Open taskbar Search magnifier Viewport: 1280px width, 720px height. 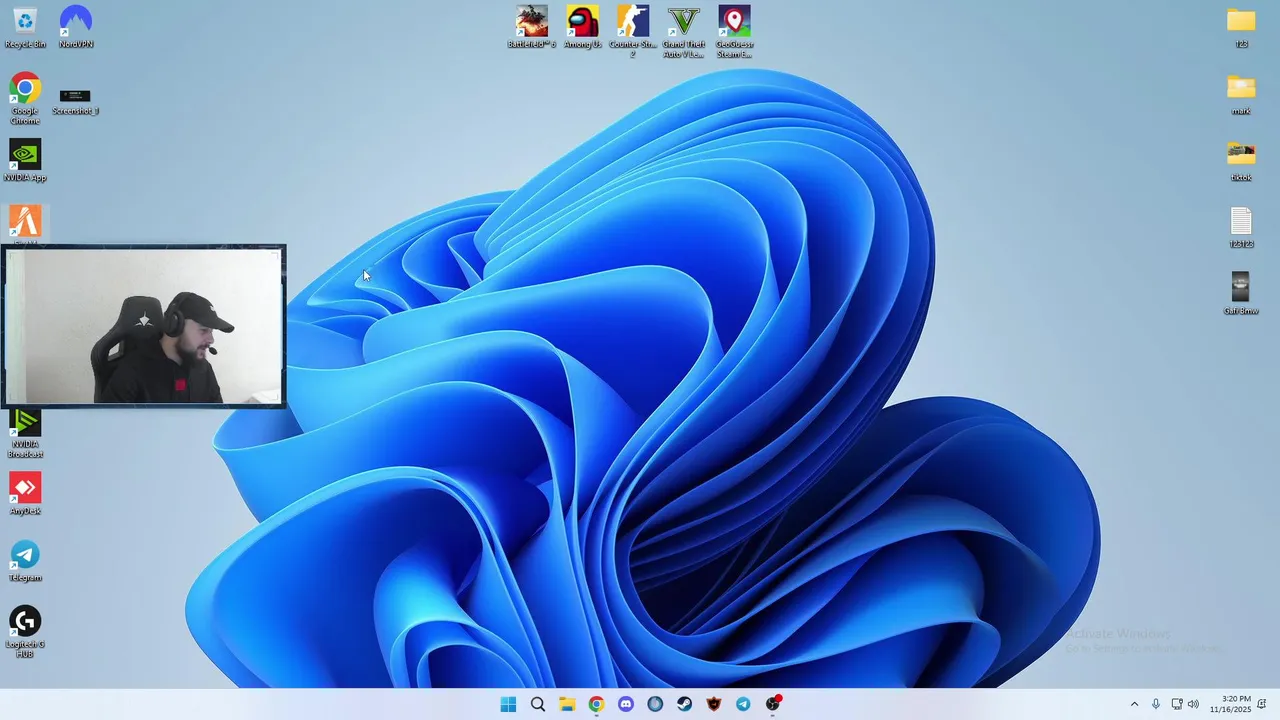(537, 704)
